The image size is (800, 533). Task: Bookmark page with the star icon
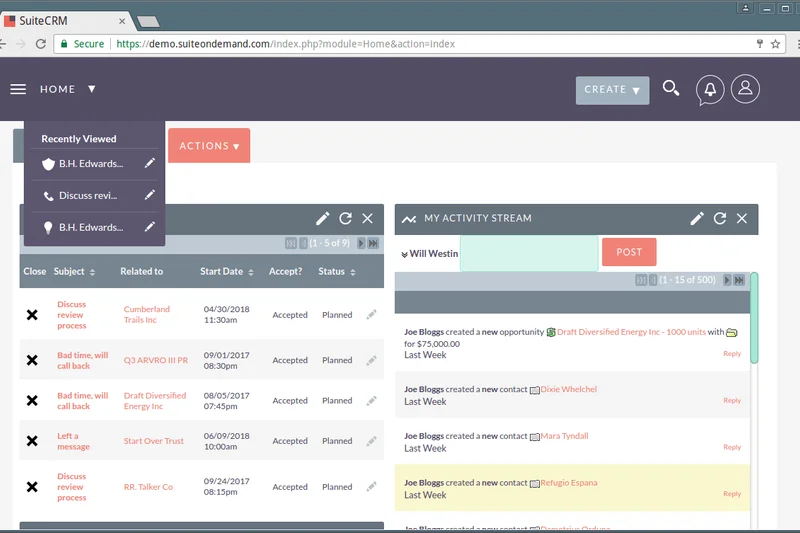tap(776, 44)
